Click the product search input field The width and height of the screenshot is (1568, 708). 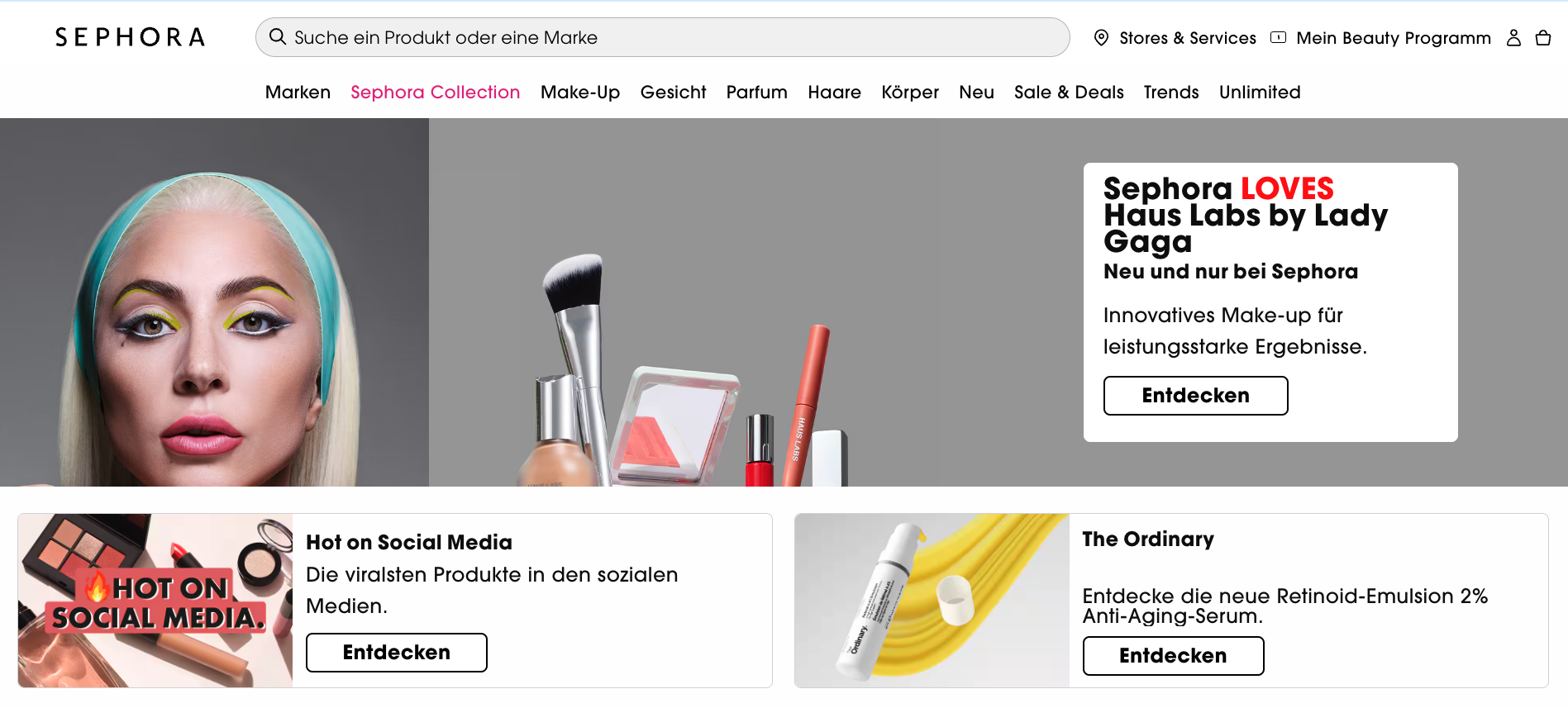click(661, 36)
